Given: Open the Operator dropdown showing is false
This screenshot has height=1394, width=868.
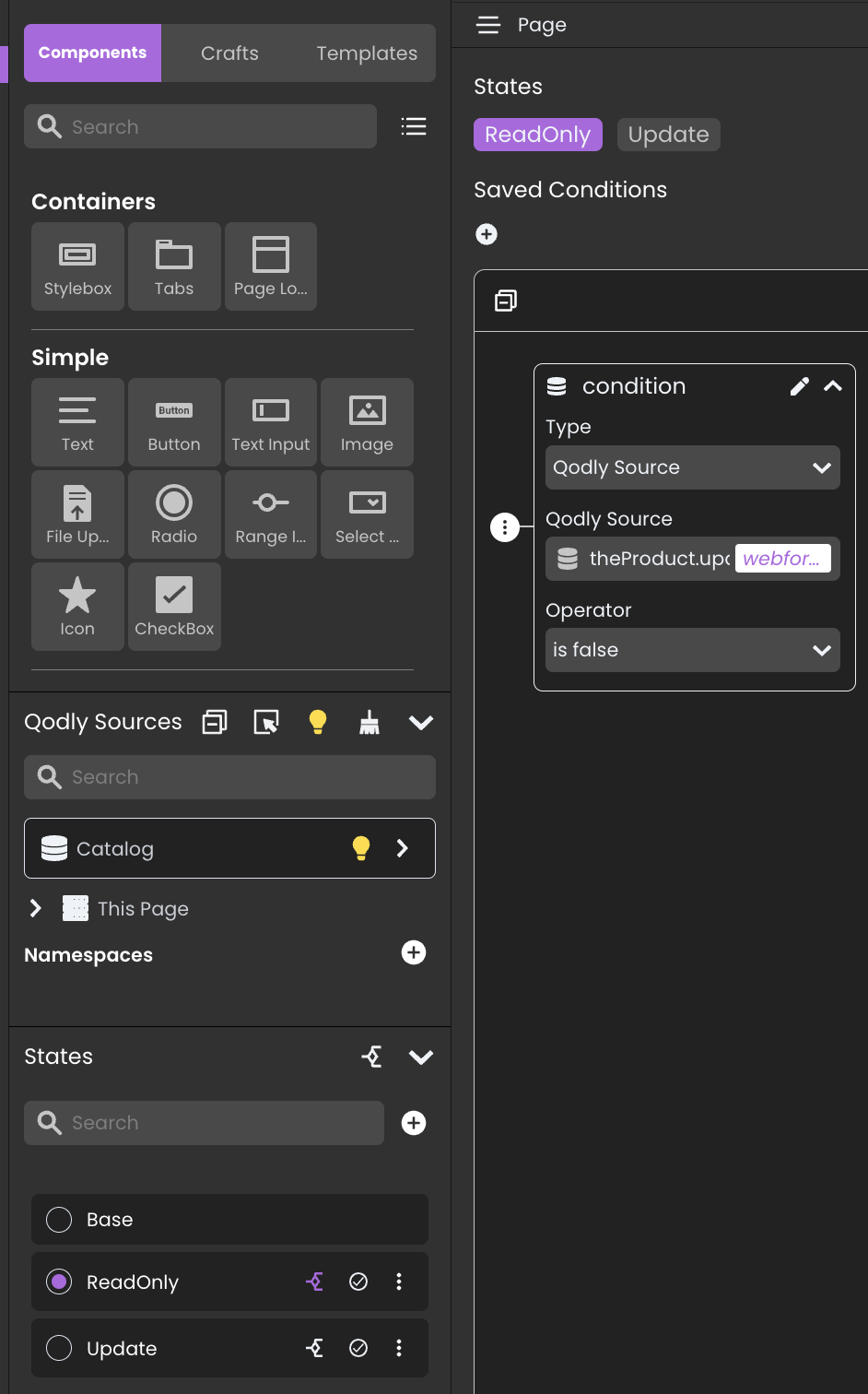Looking at the screenshot, I should pos(692,650).
